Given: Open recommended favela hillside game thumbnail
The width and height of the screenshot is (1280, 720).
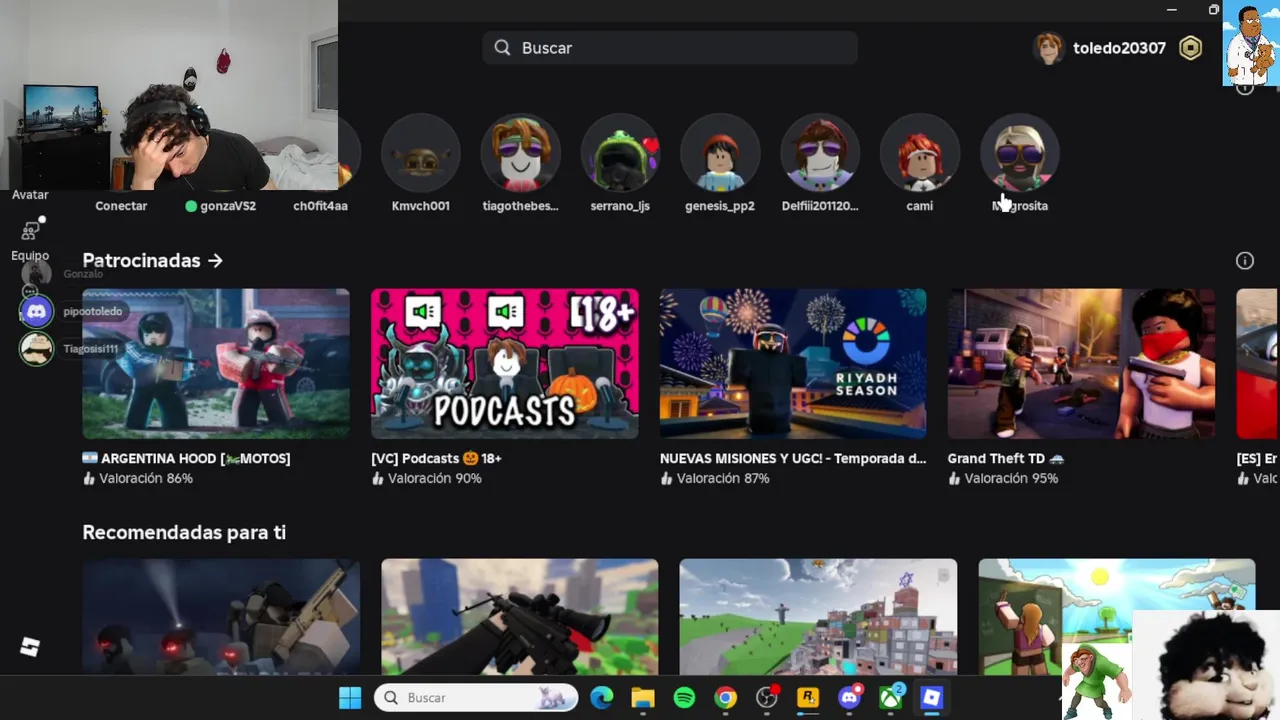Looking at the screenshot, I should click(x=818, y=617).
